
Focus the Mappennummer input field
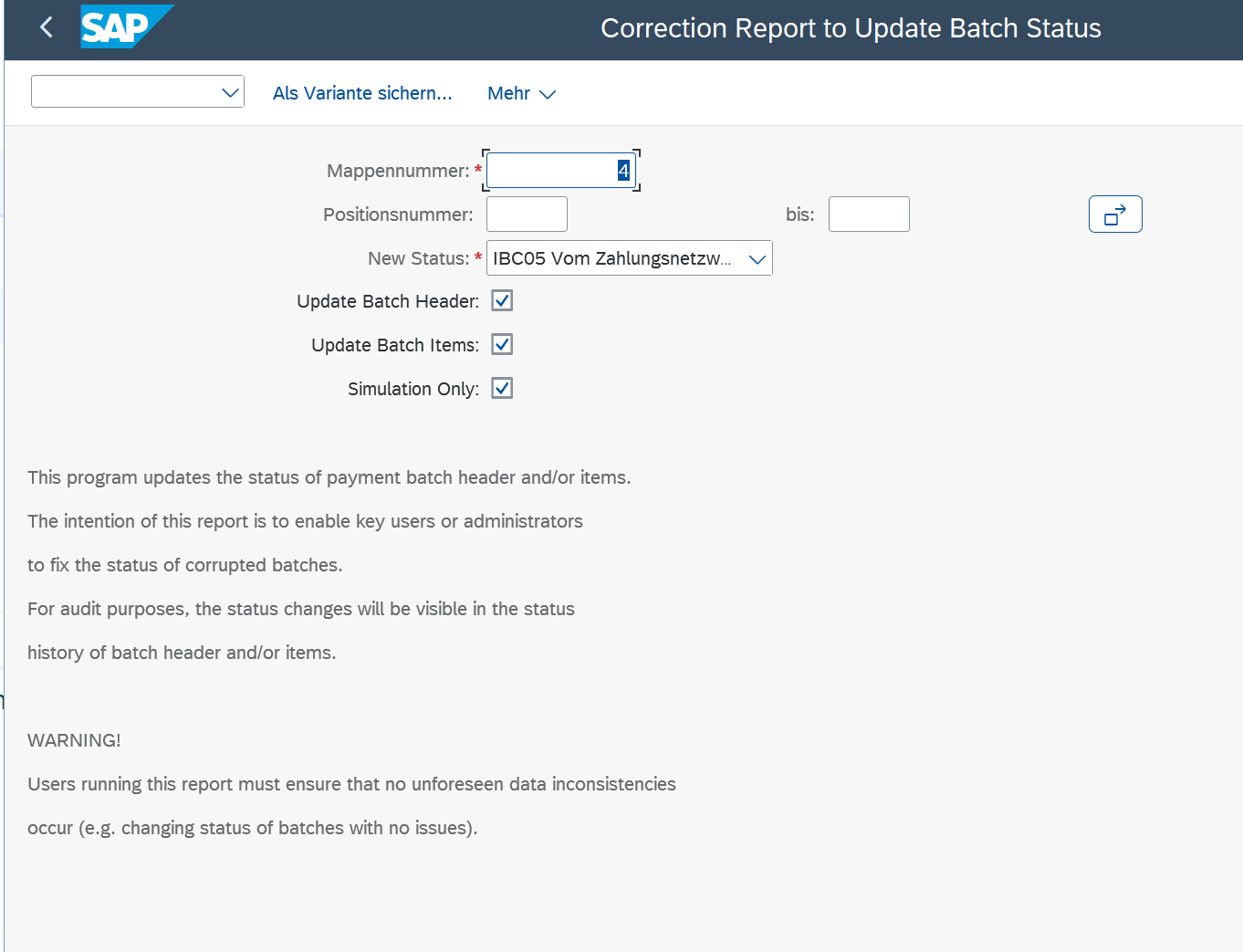551,171
